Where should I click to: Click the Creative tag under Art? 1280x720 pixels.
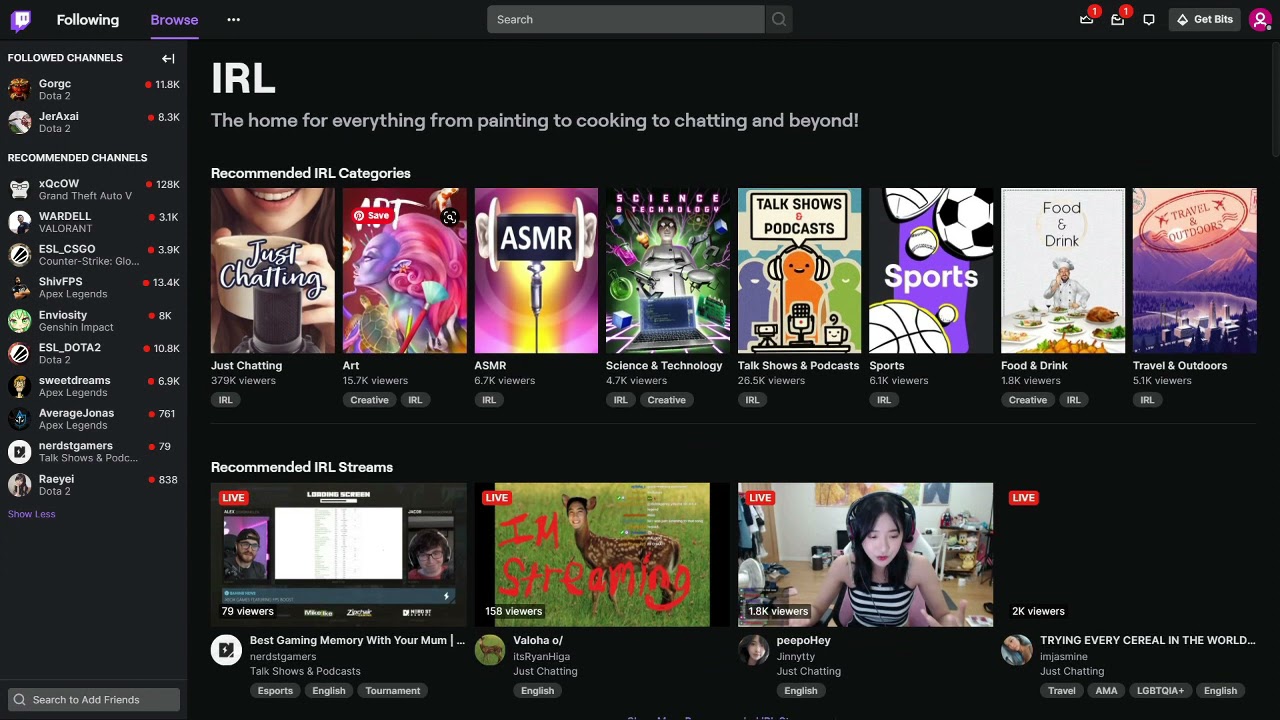click(369, 400)
